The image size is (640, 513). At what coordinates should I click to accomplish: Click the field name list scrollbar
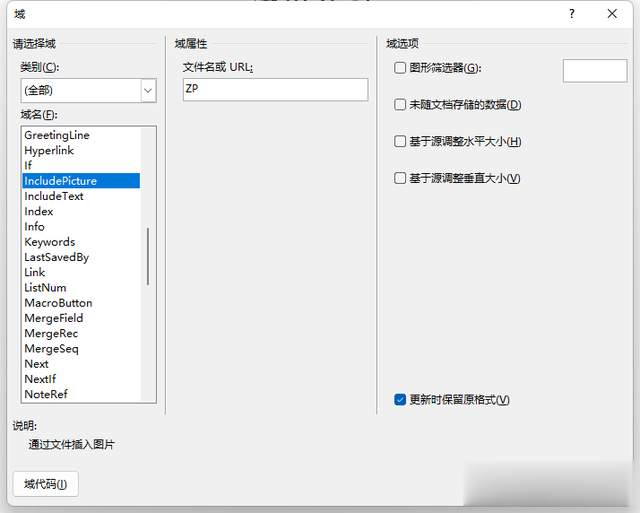click(148, 256)
